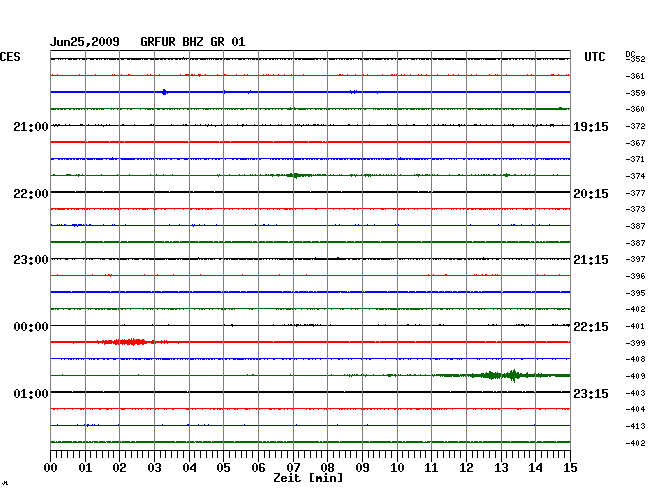
Task: Click the DC offset value -377
Action: coord(635,194)
